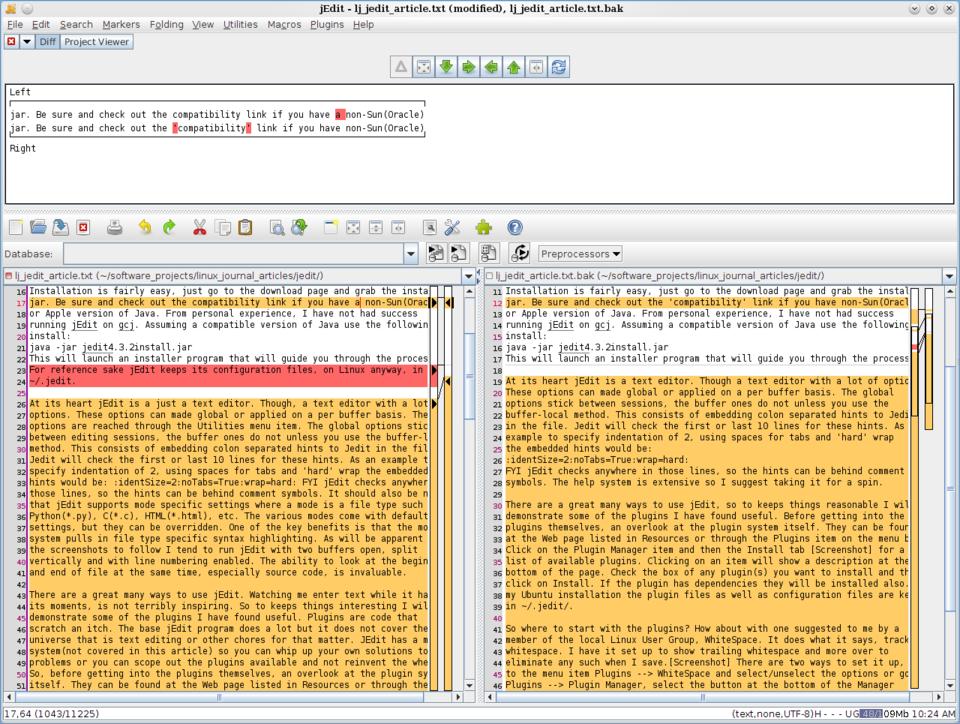Undo the last edit via the toolbar

coord(145,228)
